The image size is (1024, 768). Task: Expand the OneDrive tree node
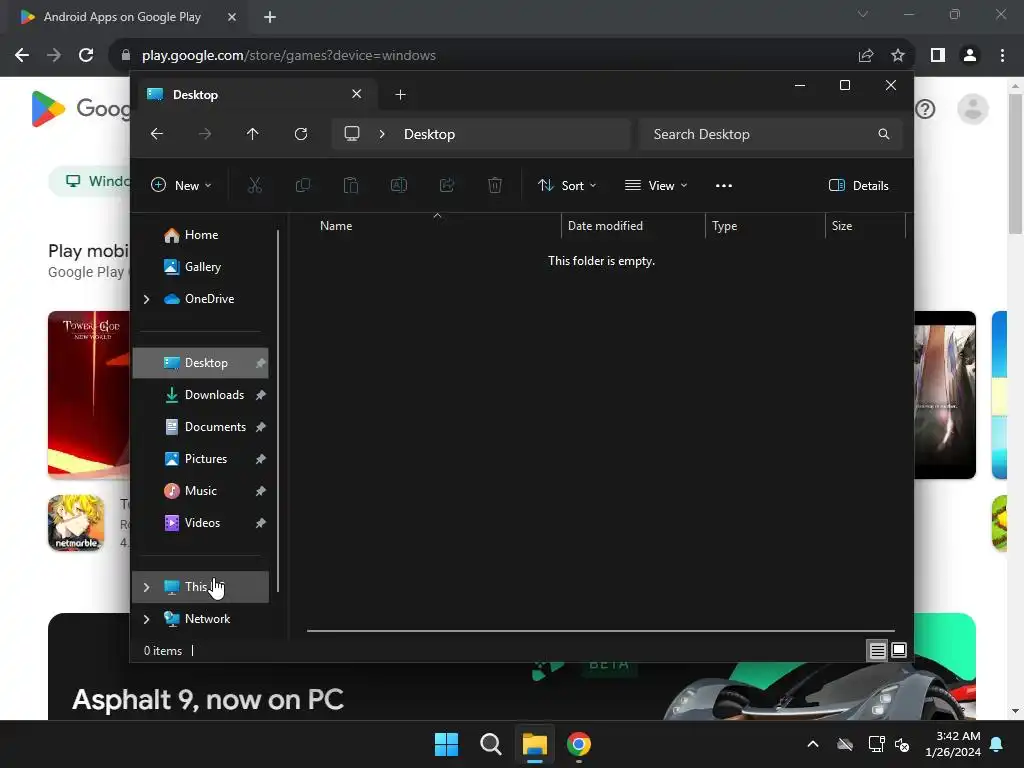(x=146, y=299)
